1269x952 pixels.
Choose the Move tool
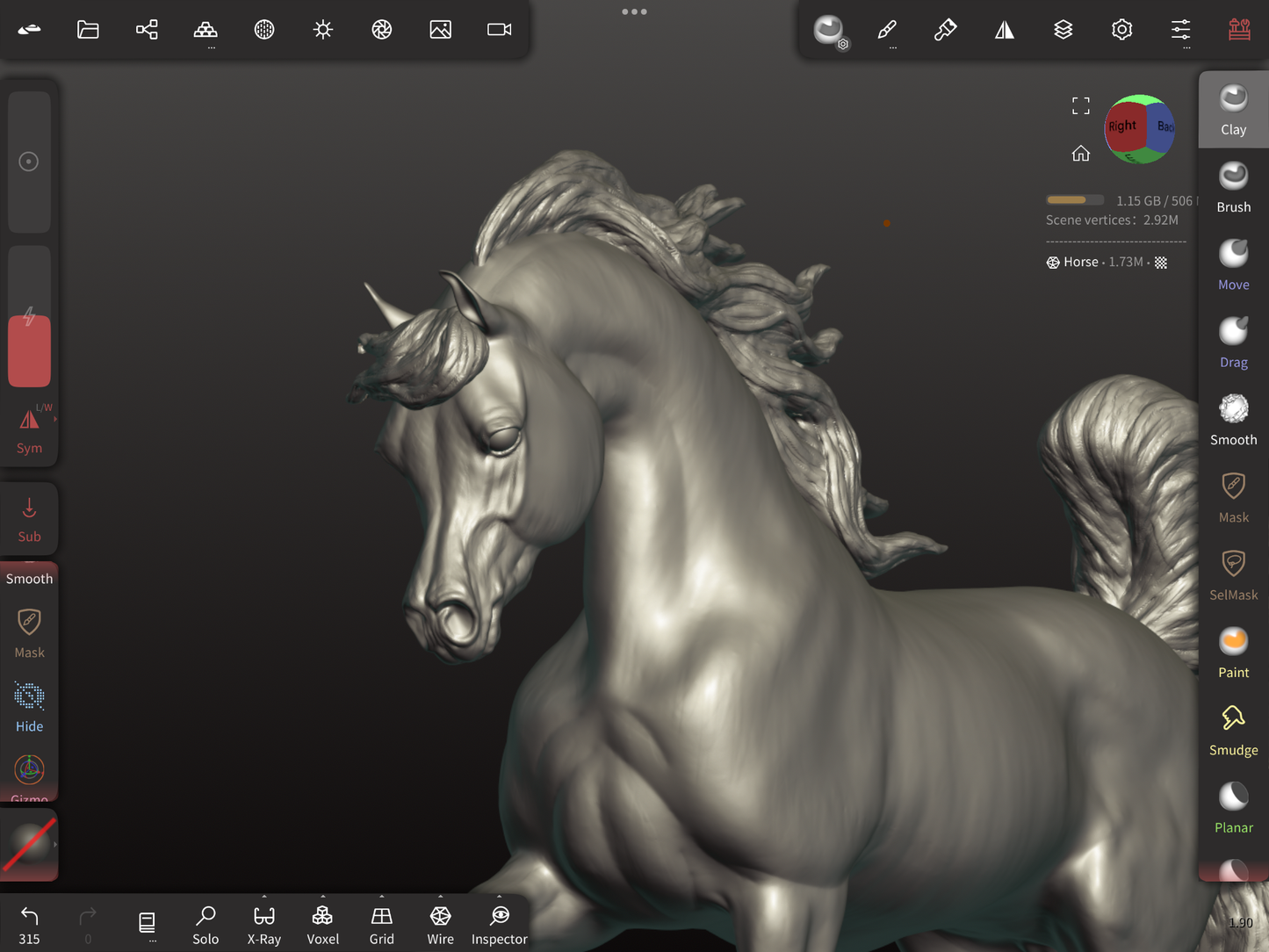[x=1233, y=264]
